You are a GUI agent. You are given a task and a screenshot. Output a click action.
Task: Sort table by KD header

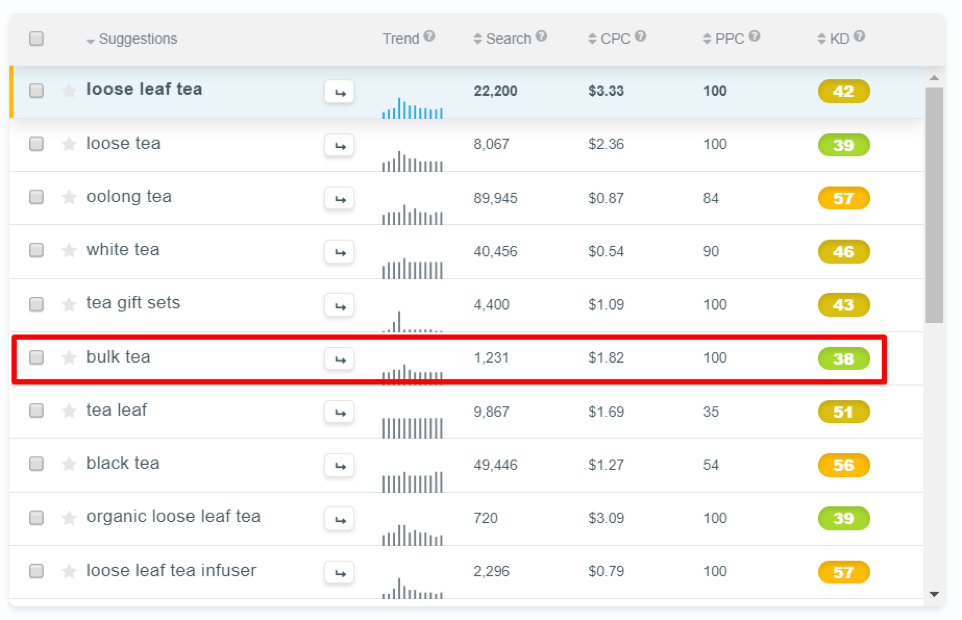coord(833,39)
